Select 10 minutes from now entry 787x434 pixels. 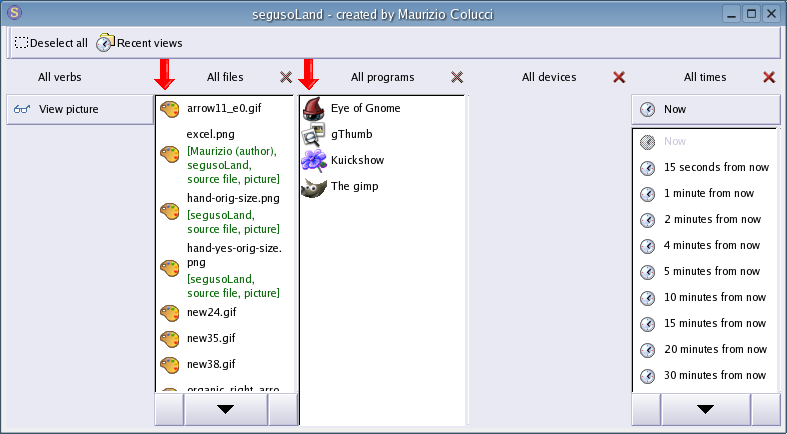[714, 297]
